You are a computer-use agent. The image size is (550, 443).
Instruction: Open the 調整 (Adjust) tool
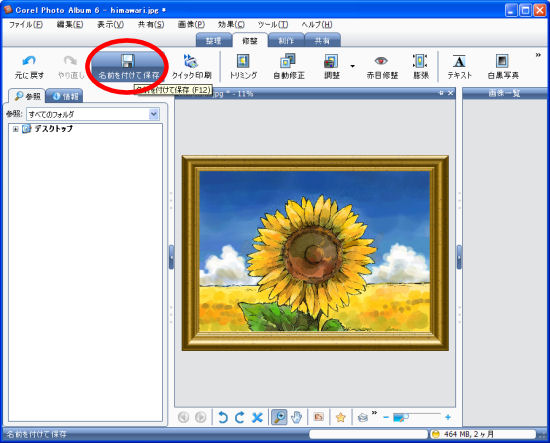(331, 67)
